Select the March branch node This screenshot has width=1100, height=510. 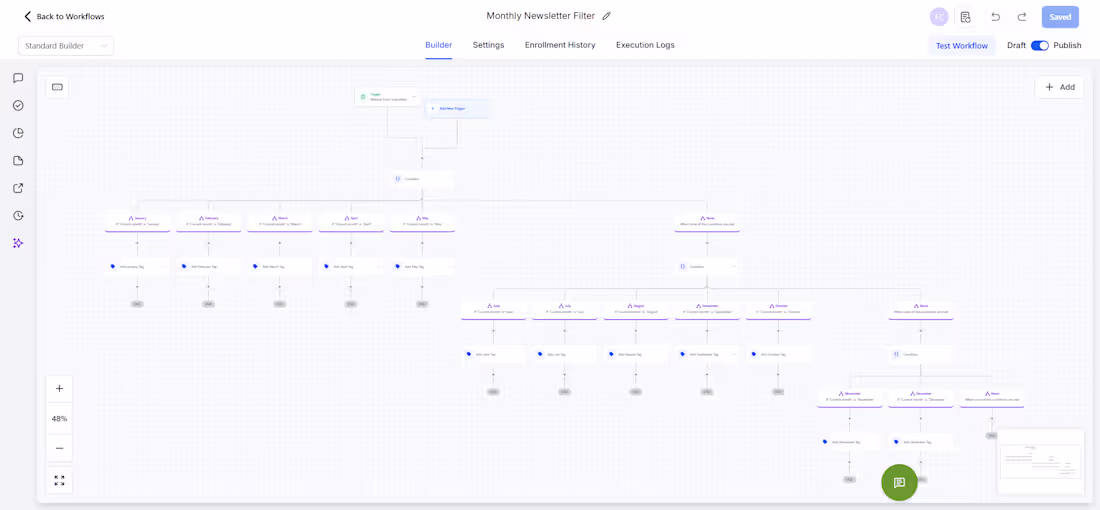click(x=280, y=222)
